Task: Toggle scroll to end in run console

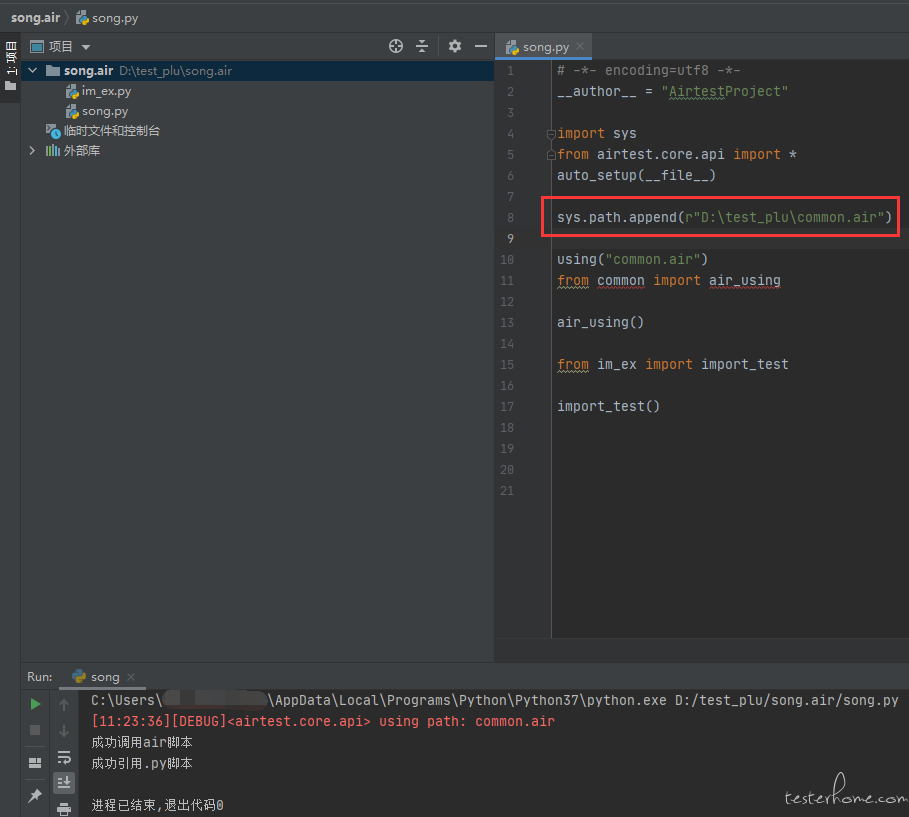Action: [64, 783]
